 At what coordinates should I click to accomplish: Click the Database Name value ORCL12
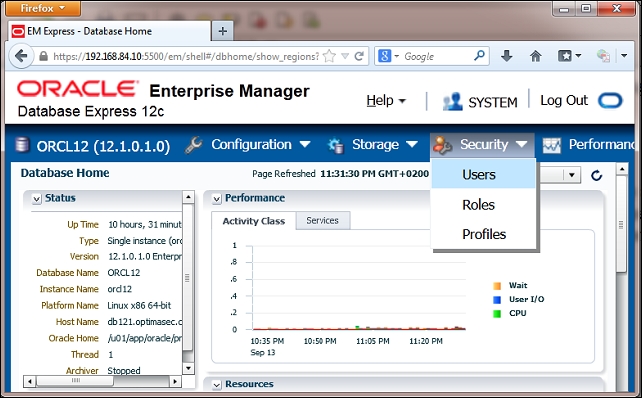[124, 273]
